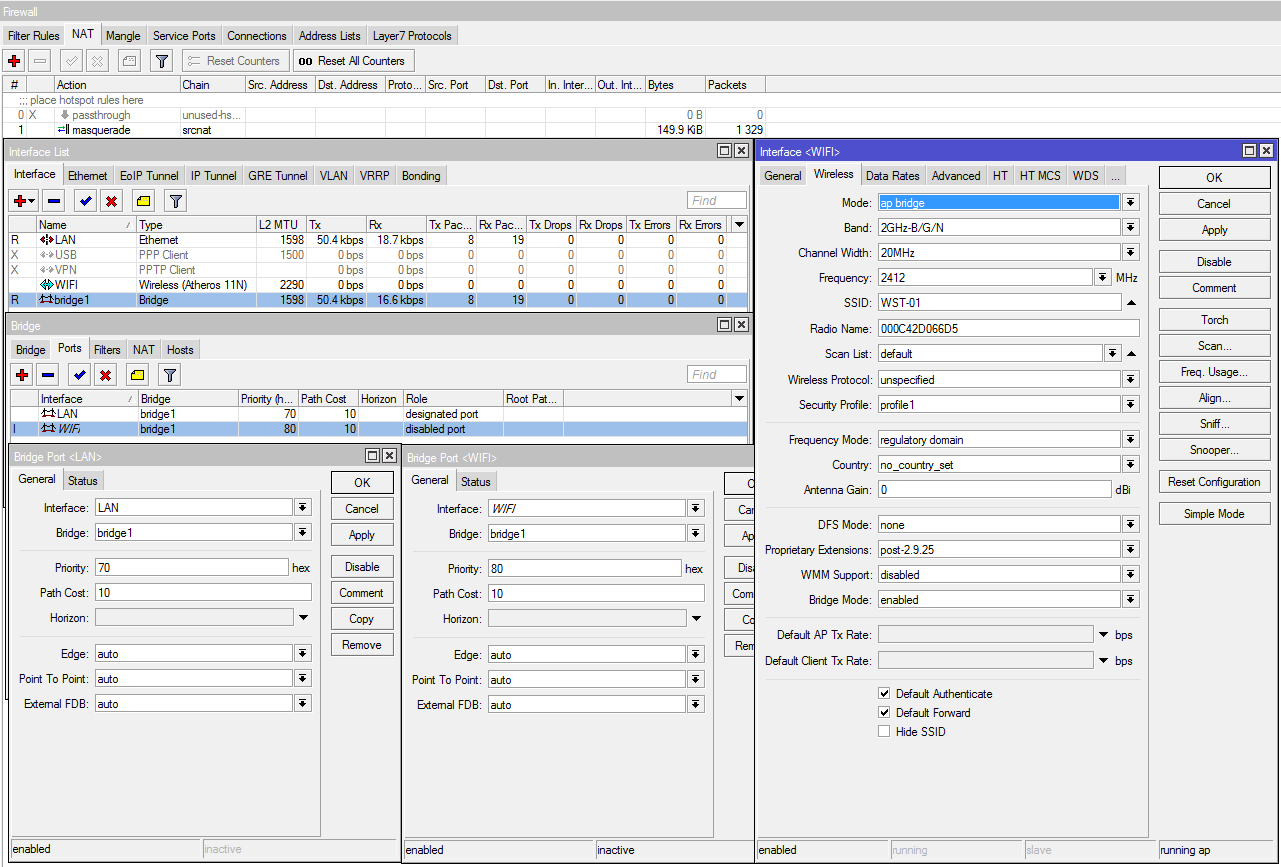Open the WMM Support dropdown

click(x=1131, y=575)
